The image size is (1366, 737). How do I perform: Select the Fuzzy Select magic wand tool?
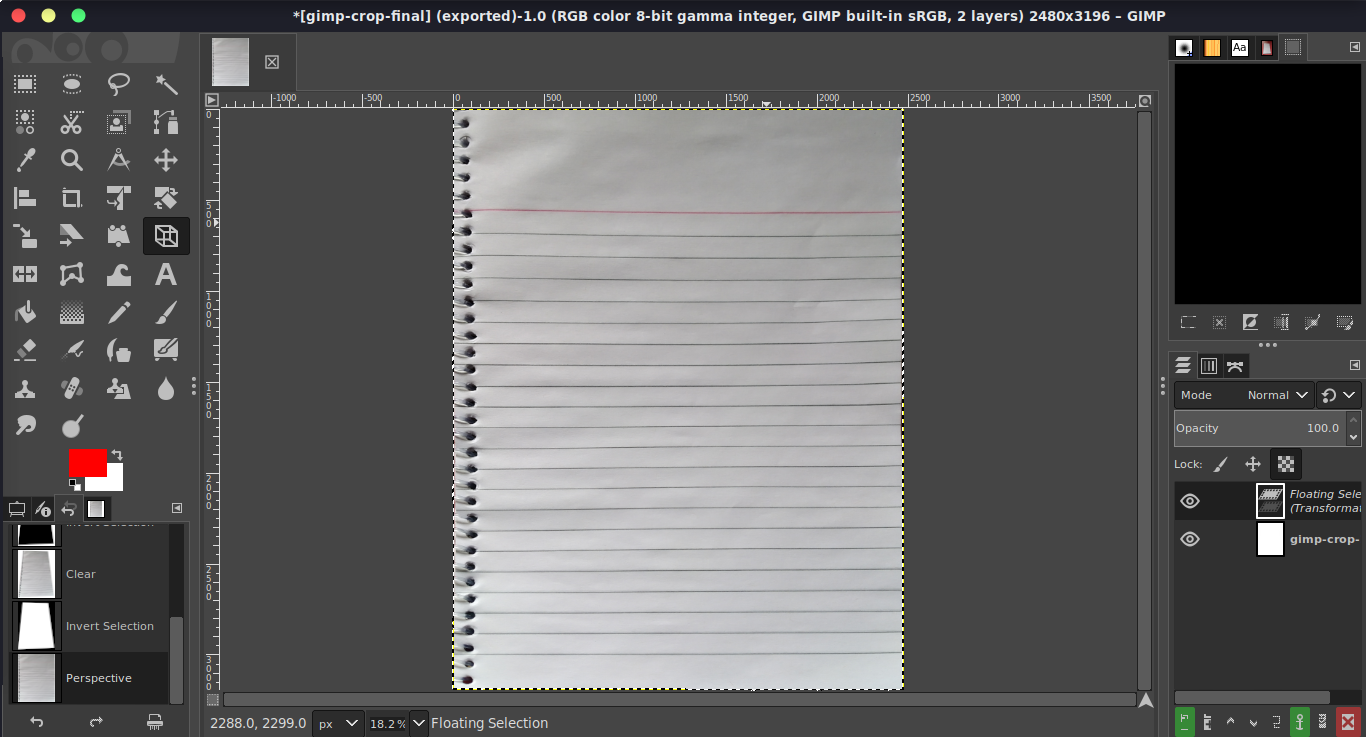(x=166, y=84)
